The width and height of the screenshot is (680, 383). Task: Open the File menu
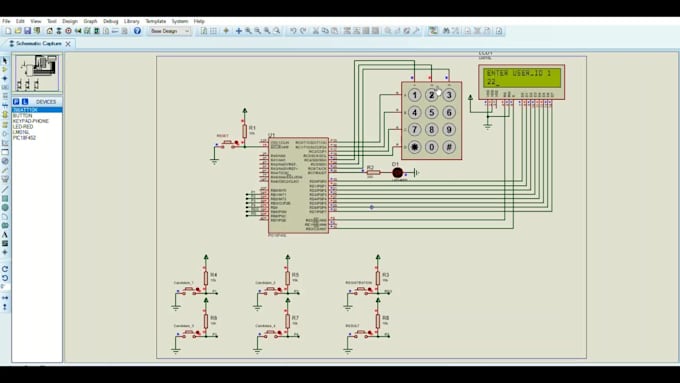pyautogui.click(x=6, y=21)
